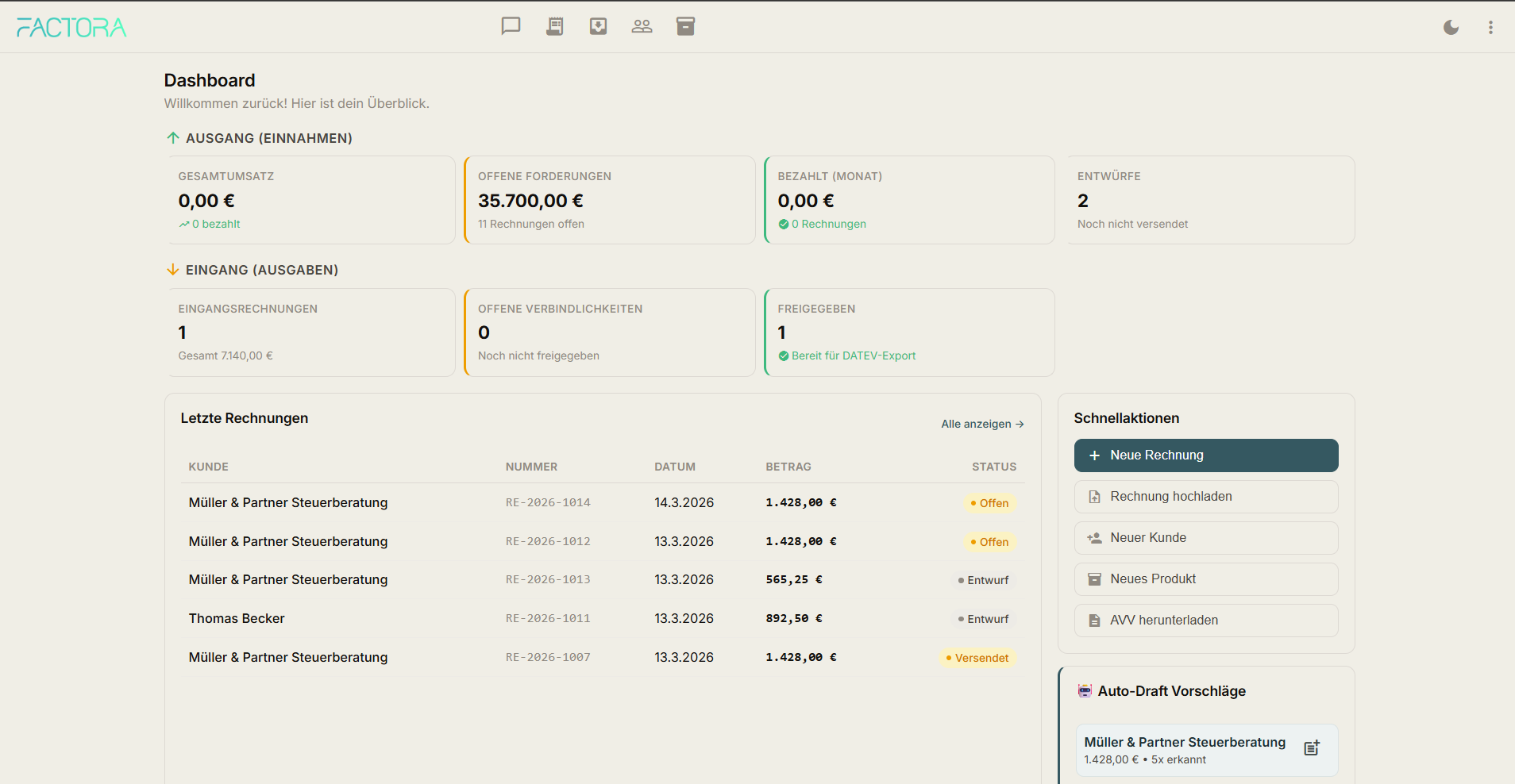Open Thomas Becker invoice row
This screenshot has width=1515, height=784.
click(x=237, y=619)
